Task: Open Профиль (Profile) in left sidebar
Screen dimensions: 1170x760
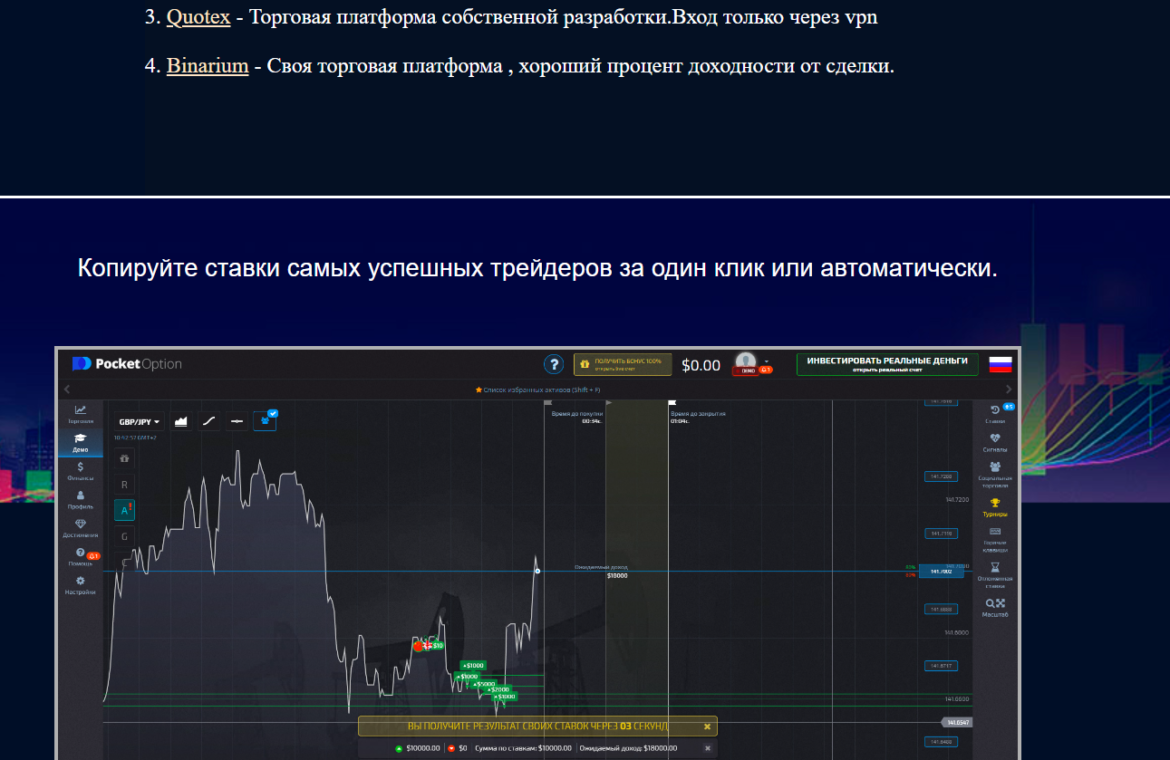Action: coord(80,499)
